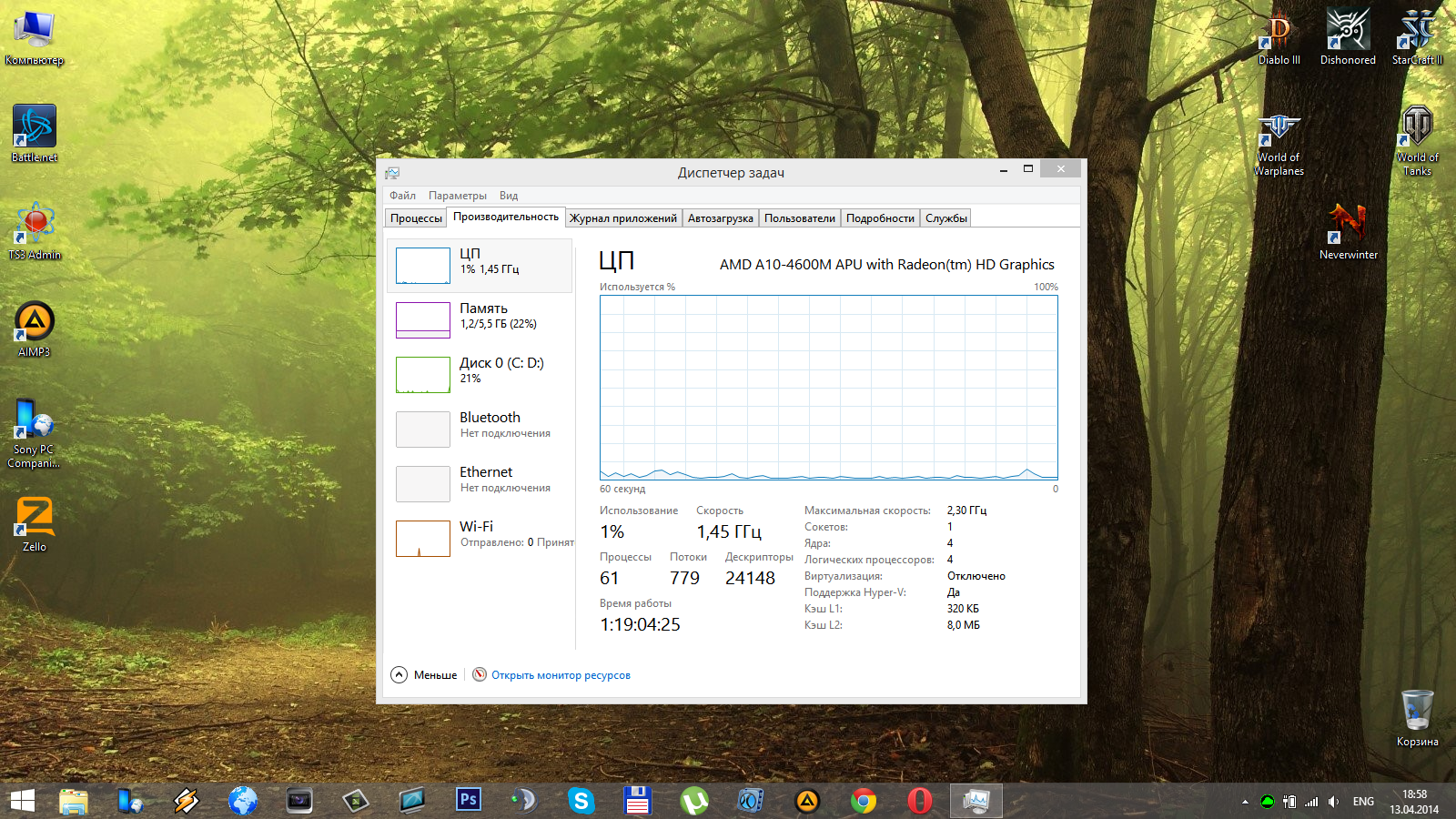The height and width of the screenshot is (819, 1456).
Task: Switch to the Процессы tab
Action: (x=416, y=218)
